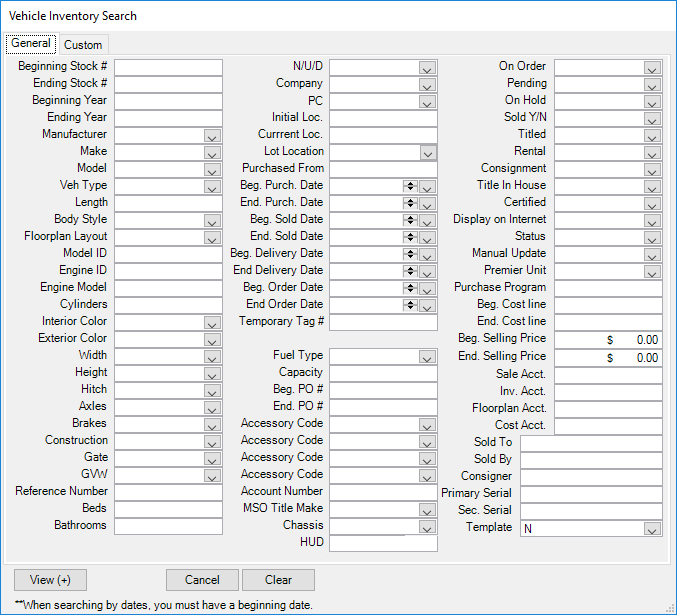Viewport: 677px width, 615px height.
Task: Expand the Veh Type dropdown
Action: click(x=212, y=187)
